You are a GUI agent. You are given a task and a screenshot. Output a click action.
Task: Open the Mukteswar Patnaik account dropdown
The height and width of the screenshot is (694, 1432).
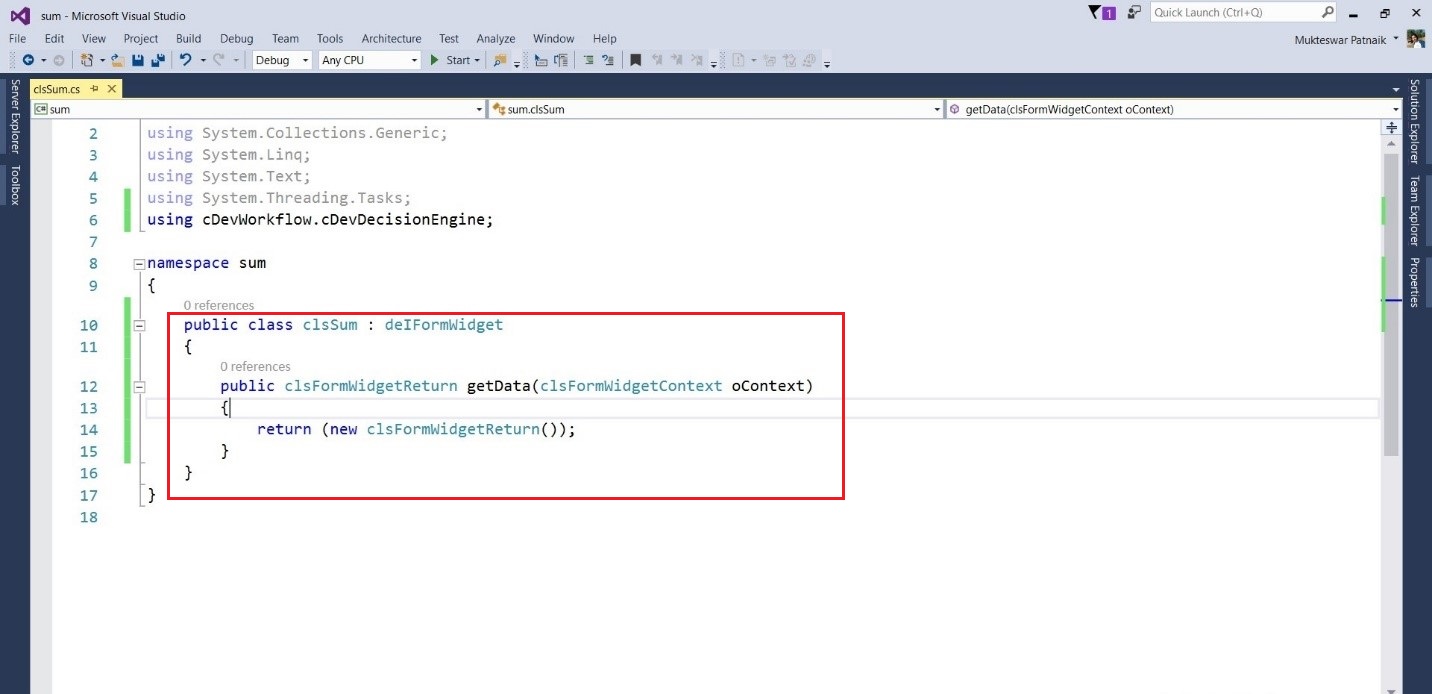(x=1395, y=39)
